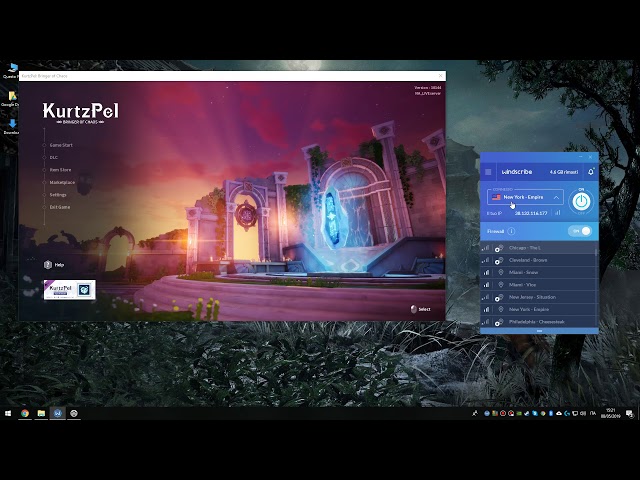Click the Miami - Vice location pin icon
The image size is (640, 480).
pyautogui.click(x=500, y=284)
